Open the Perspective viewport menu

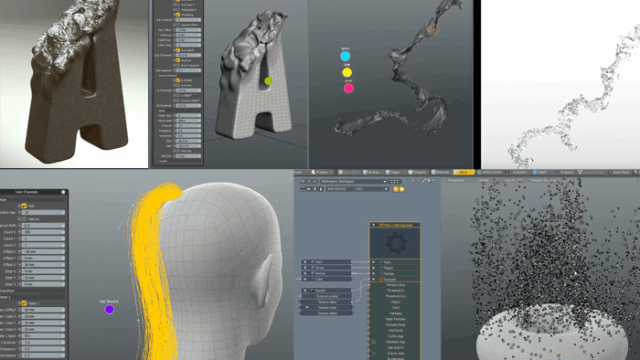coord(456,180)
